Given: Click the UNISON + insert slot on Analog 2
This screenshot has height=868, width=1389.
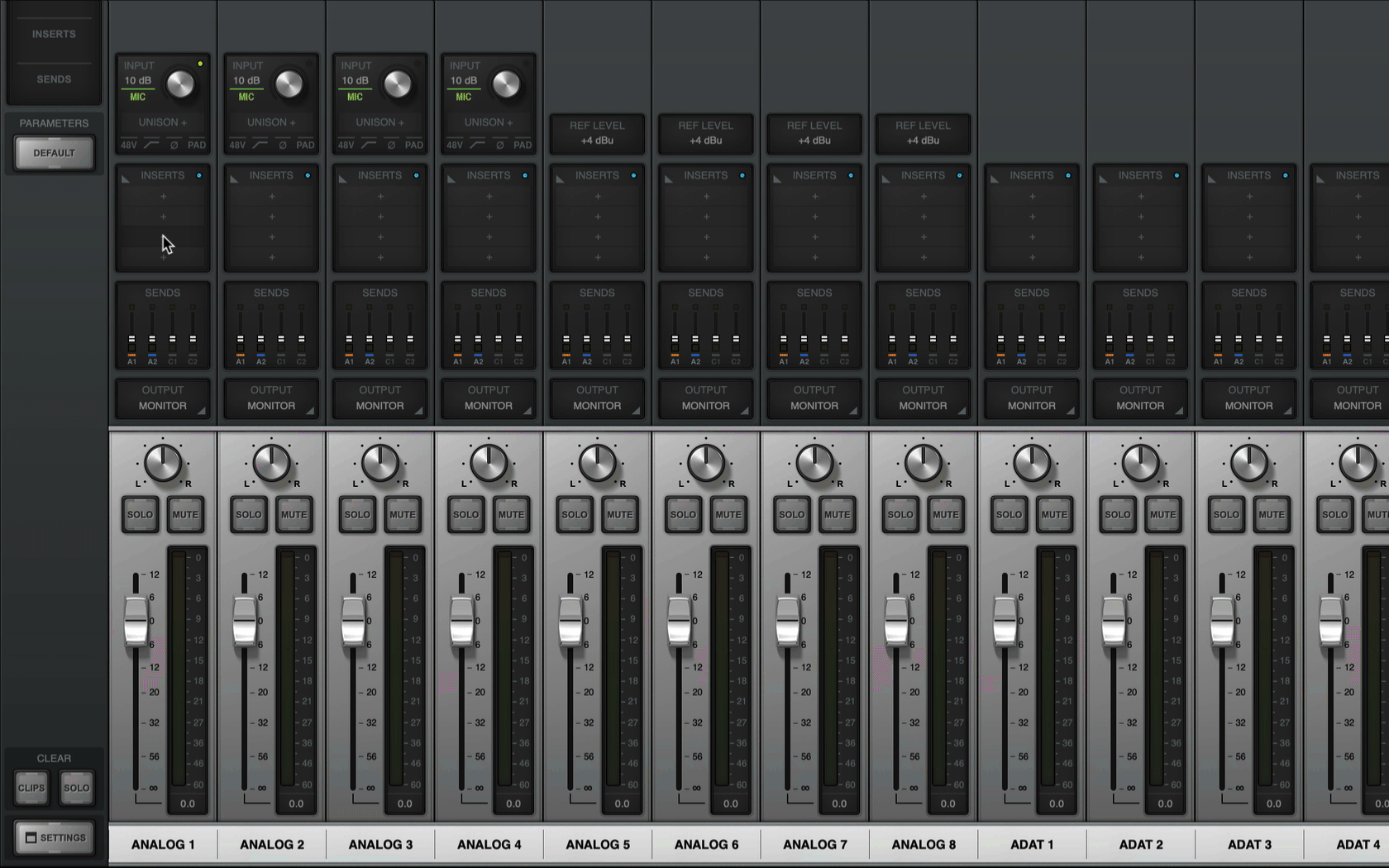Looking at the screenshot, I should coord(270,122).
